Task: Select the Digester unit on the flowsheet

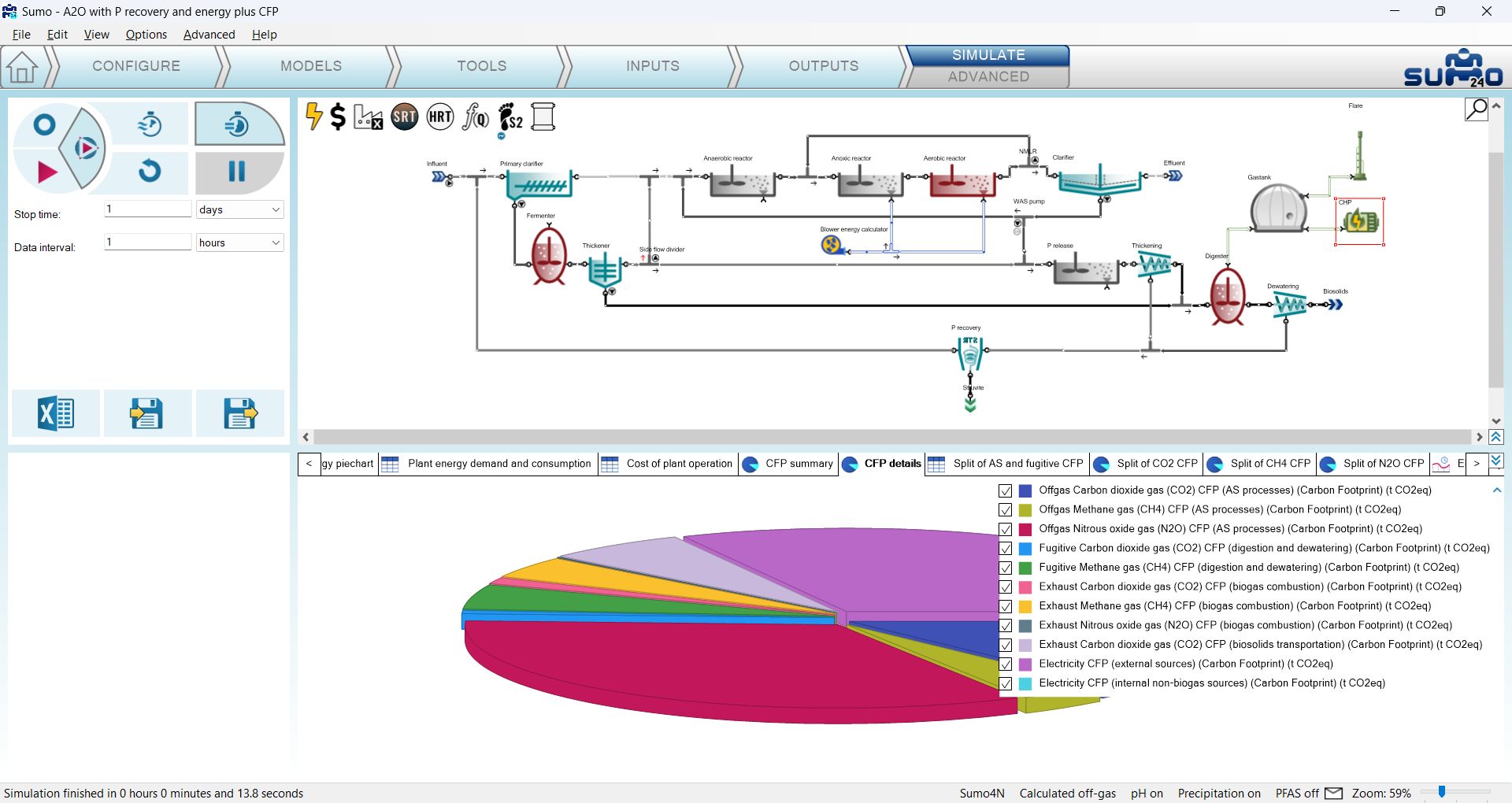Action: 1227,296
